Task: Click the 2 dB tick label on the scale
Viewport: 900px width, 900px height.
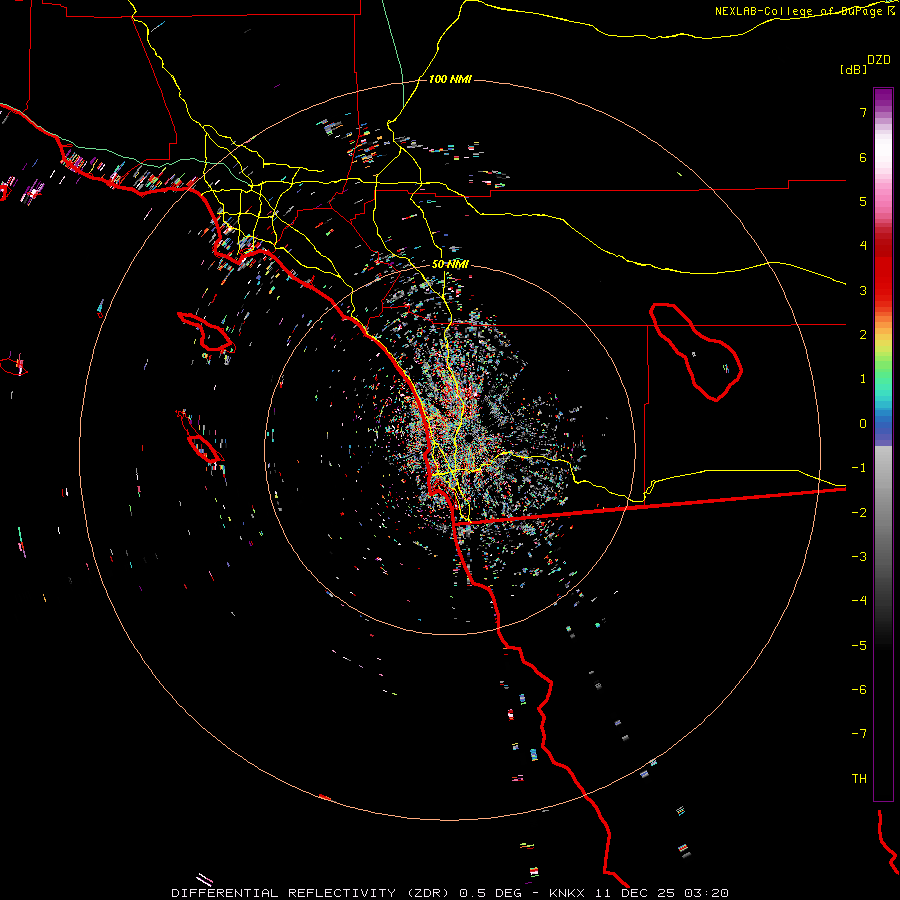Action: point(863,335)
